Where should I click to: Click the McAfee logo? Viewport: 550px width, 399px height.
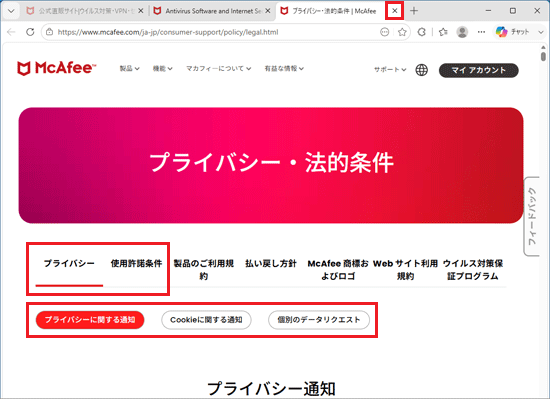coord(56,68)
